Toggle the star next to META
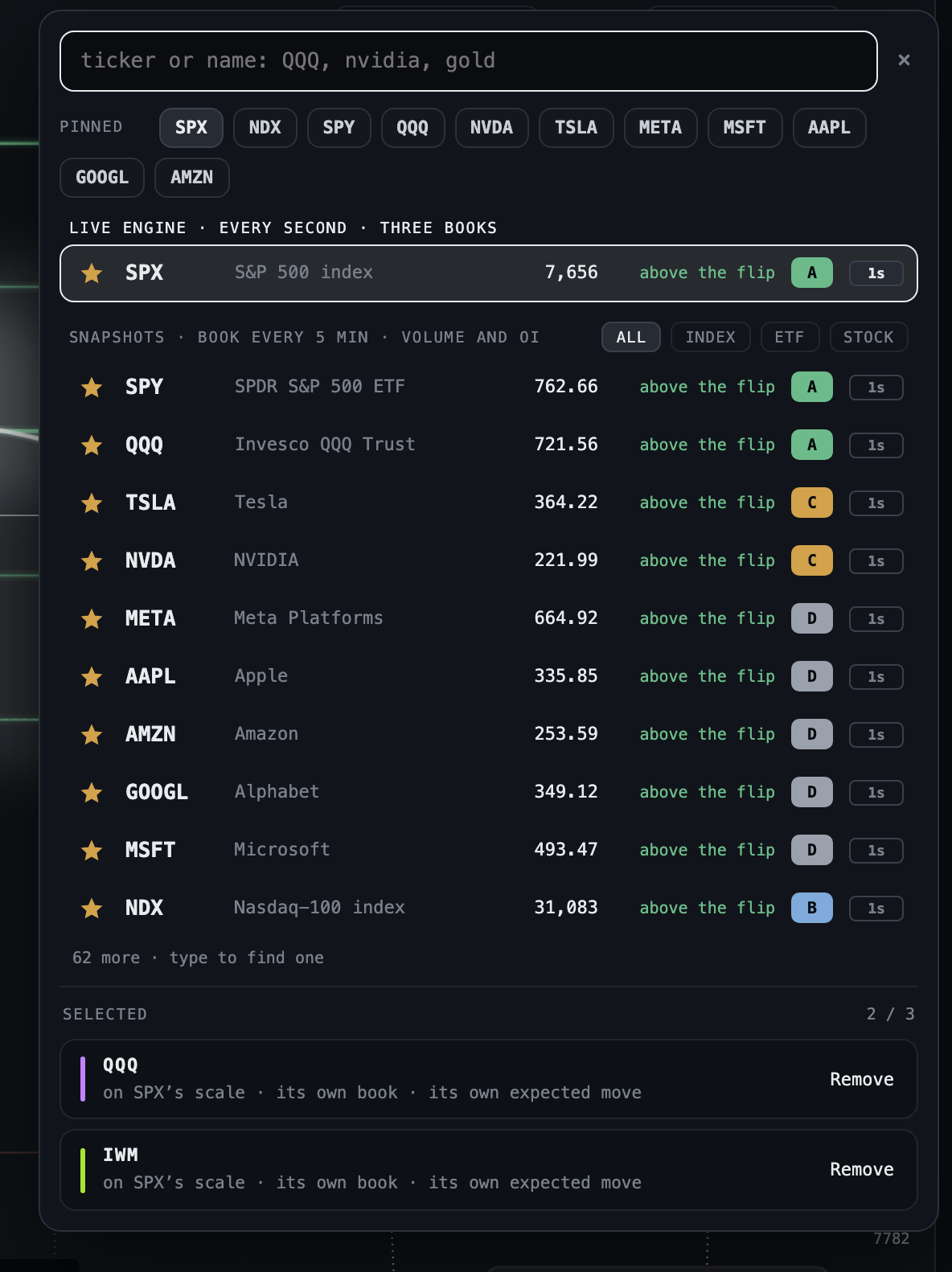 pos(92,619)
